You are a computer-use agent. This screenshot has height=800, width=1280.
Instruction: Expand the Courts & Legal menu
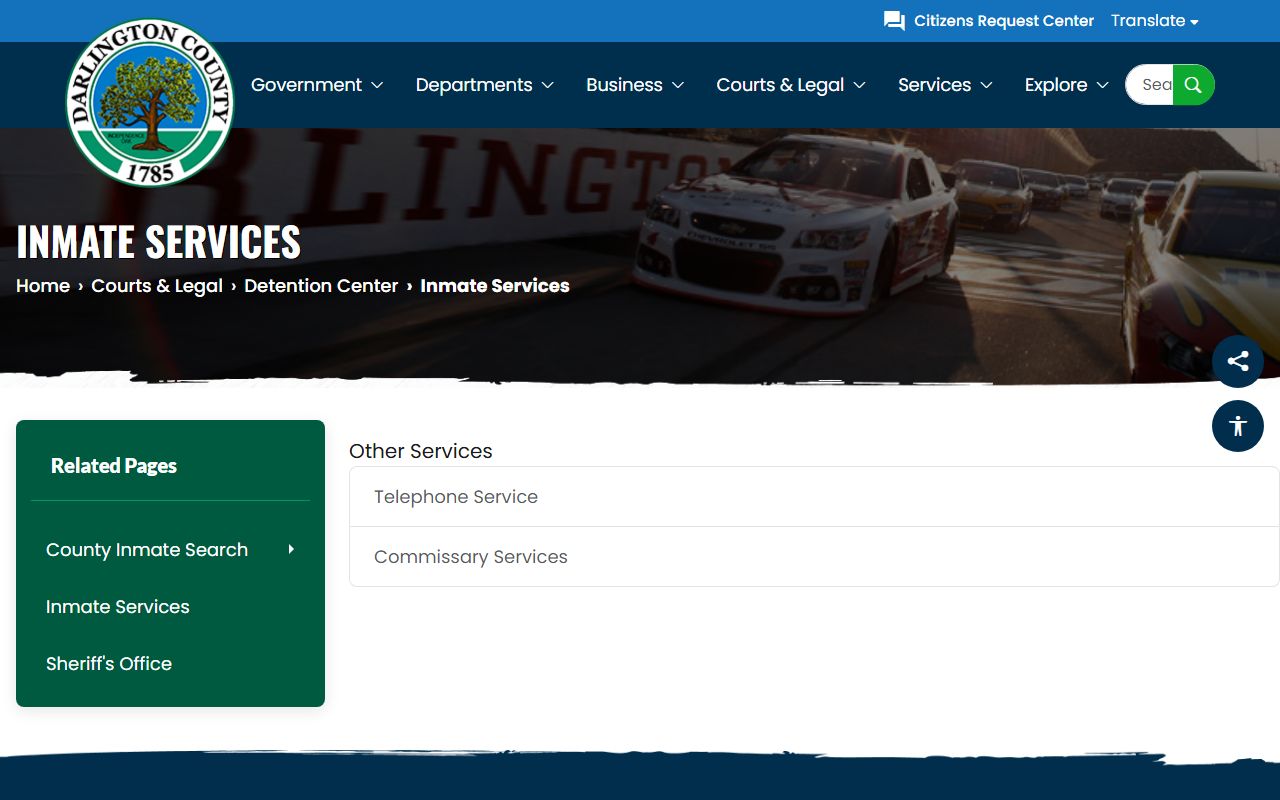point(791,85)
